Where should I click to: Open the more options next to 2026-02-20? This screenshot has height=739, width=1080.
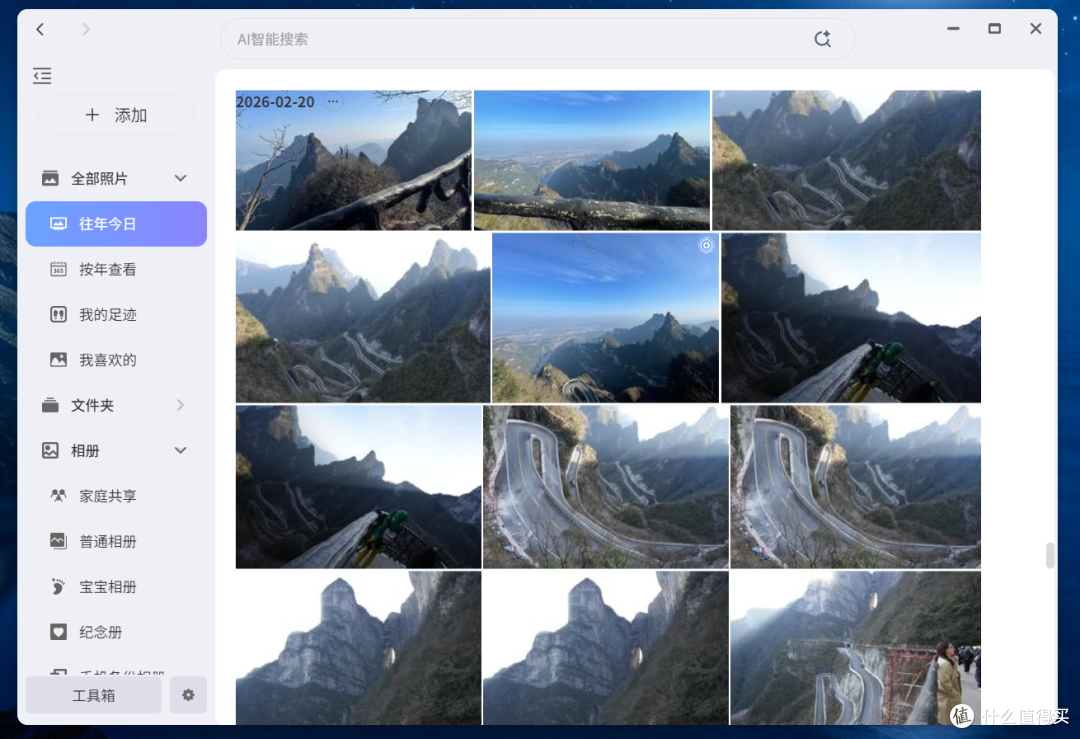[x=333, y=102]
